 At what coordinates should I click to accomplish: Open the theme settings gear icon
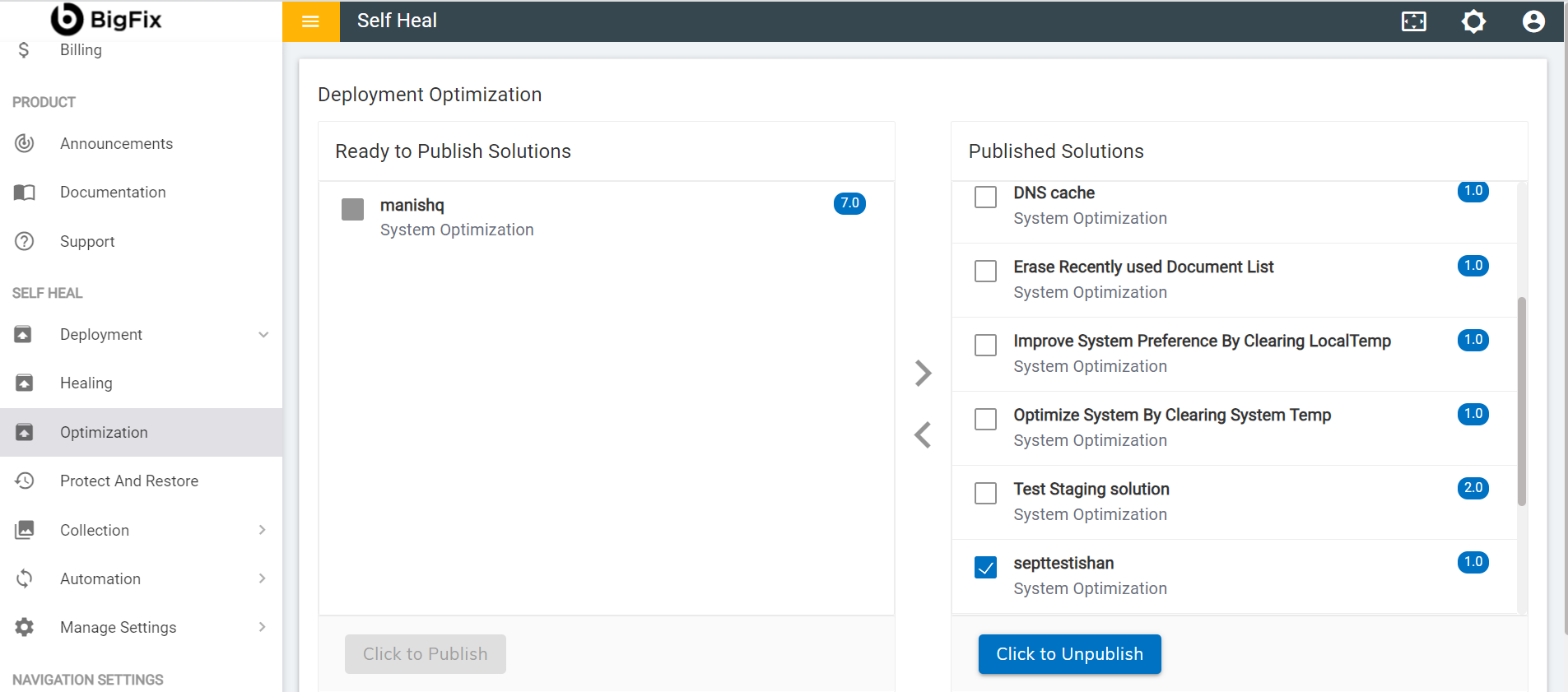1473,21
